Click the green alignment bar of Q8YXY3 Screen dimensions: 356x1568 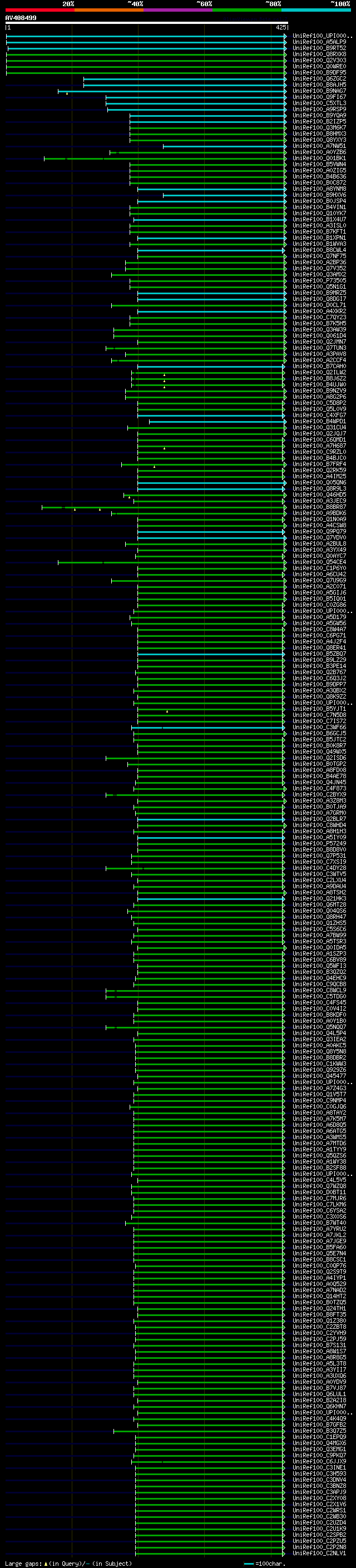coord(207,140)
